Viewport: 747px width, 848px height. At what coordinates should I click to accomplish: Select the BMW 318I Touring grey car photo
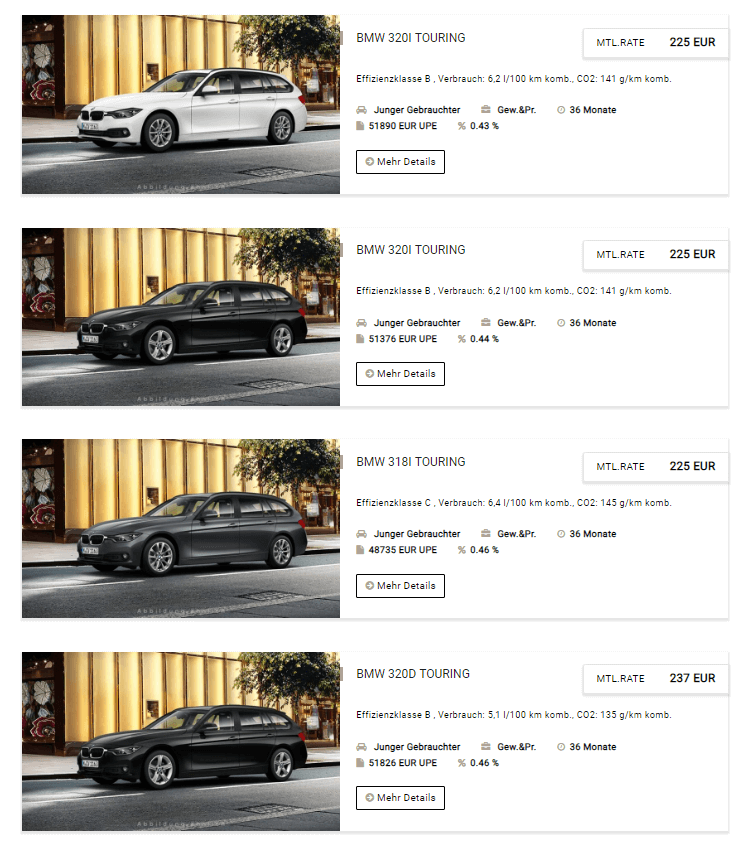click(181, 528)
